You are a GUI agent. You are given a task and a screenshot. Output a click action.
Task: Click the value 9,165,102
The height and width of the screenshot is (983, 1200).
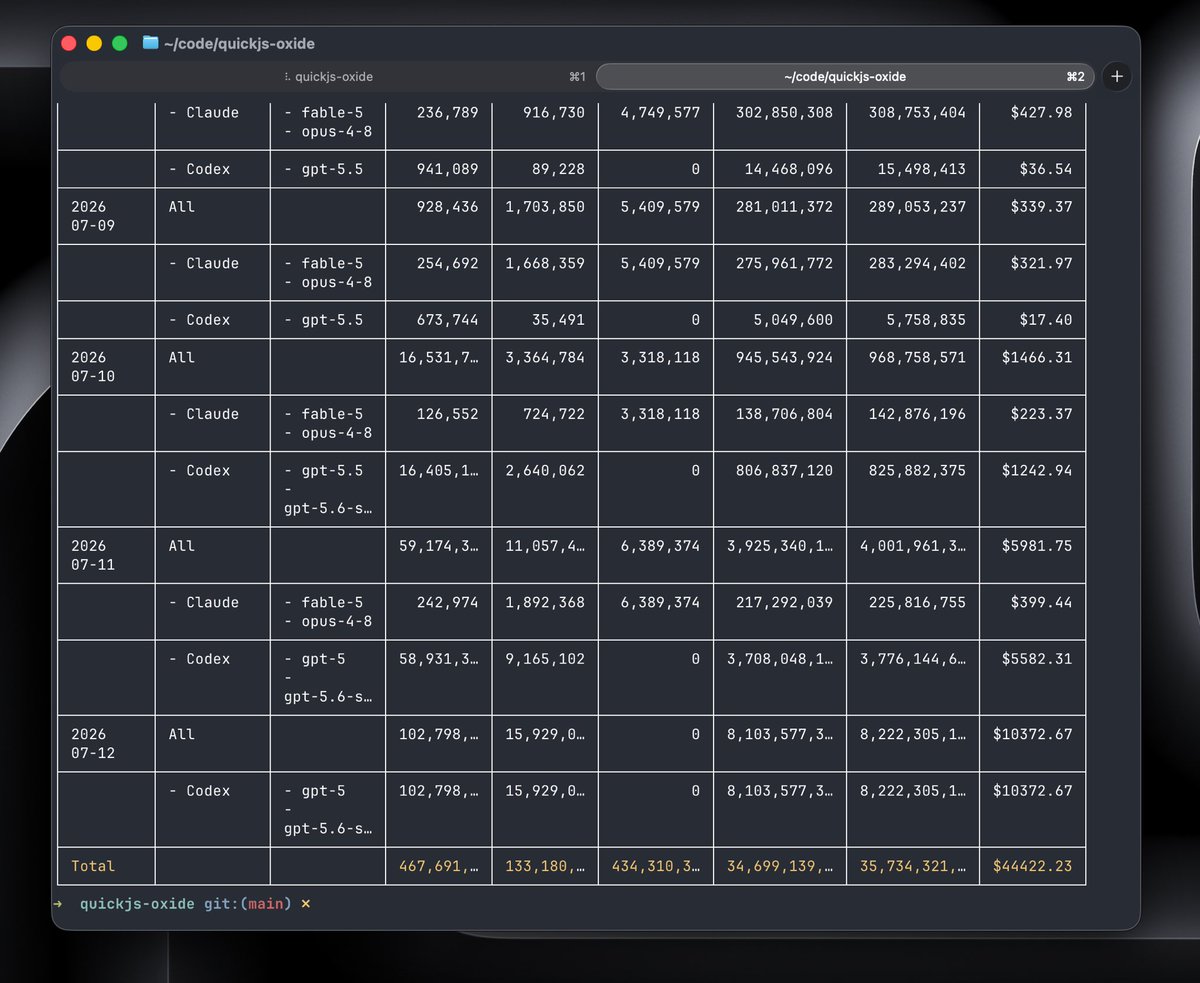[x=545, y=659]
